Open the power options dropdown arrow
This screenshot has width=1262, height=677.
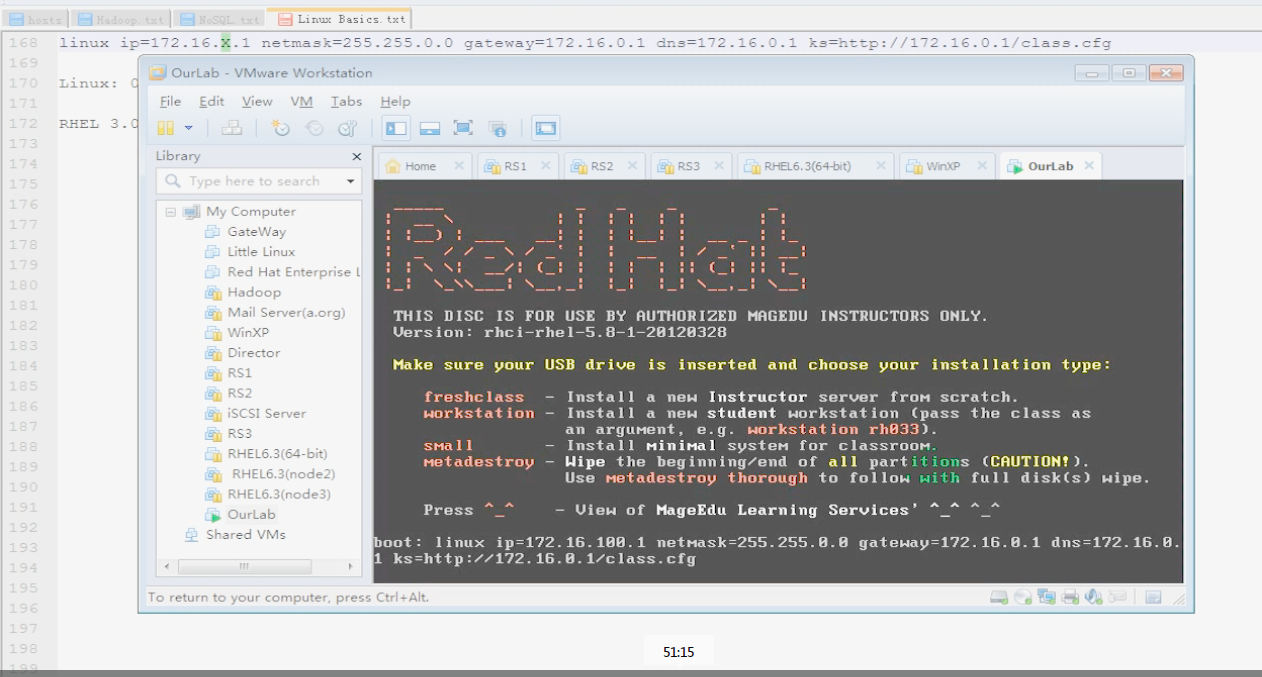click(x=188, y=128)
